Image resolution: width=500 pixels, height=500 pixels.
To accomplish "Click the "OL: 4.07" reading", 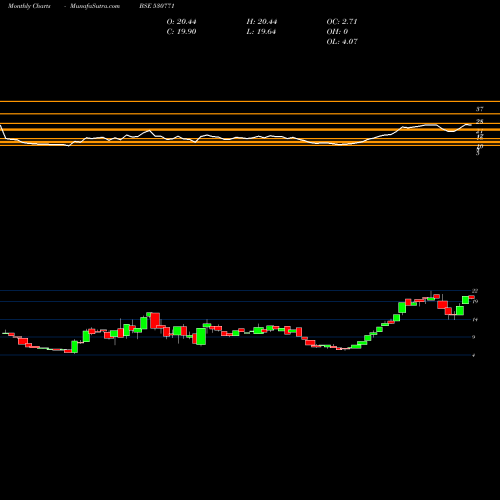I will pos(342,42).
